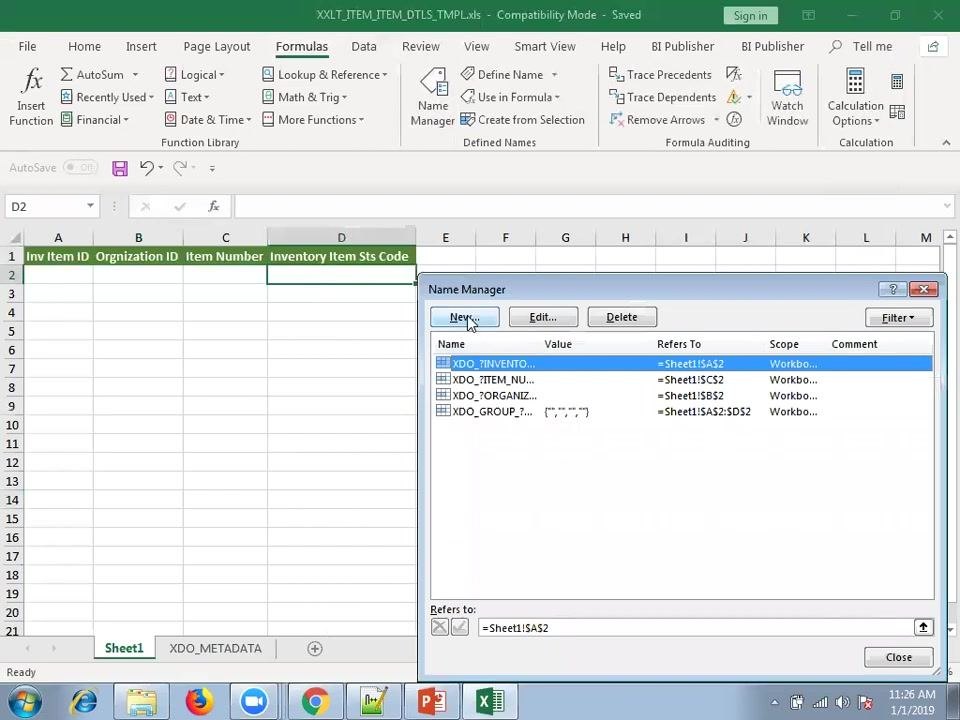The width and height of the screenshot is (960, 720).
Task: Click the Windows Start button
Action: (24, 702)
